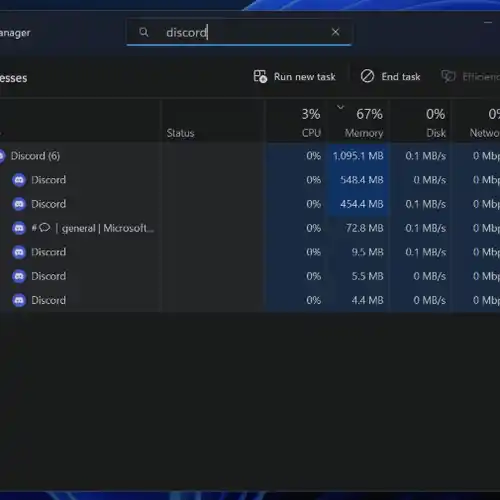The height and width of the screenshot is (500, 500).
Task: Click the End task circle icon
Action: (367, 76)
